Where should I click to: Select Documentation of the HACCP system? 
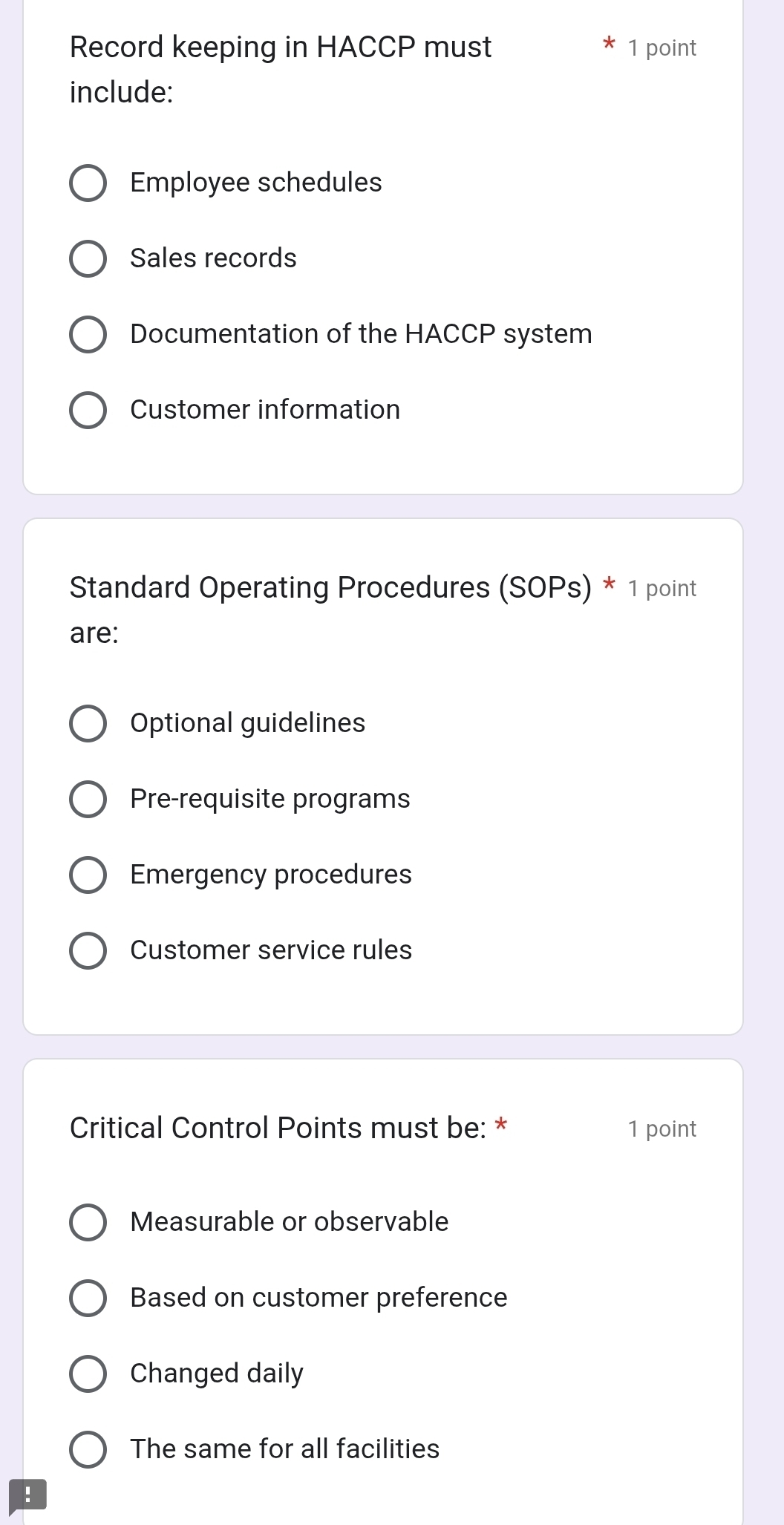[88, 335]
